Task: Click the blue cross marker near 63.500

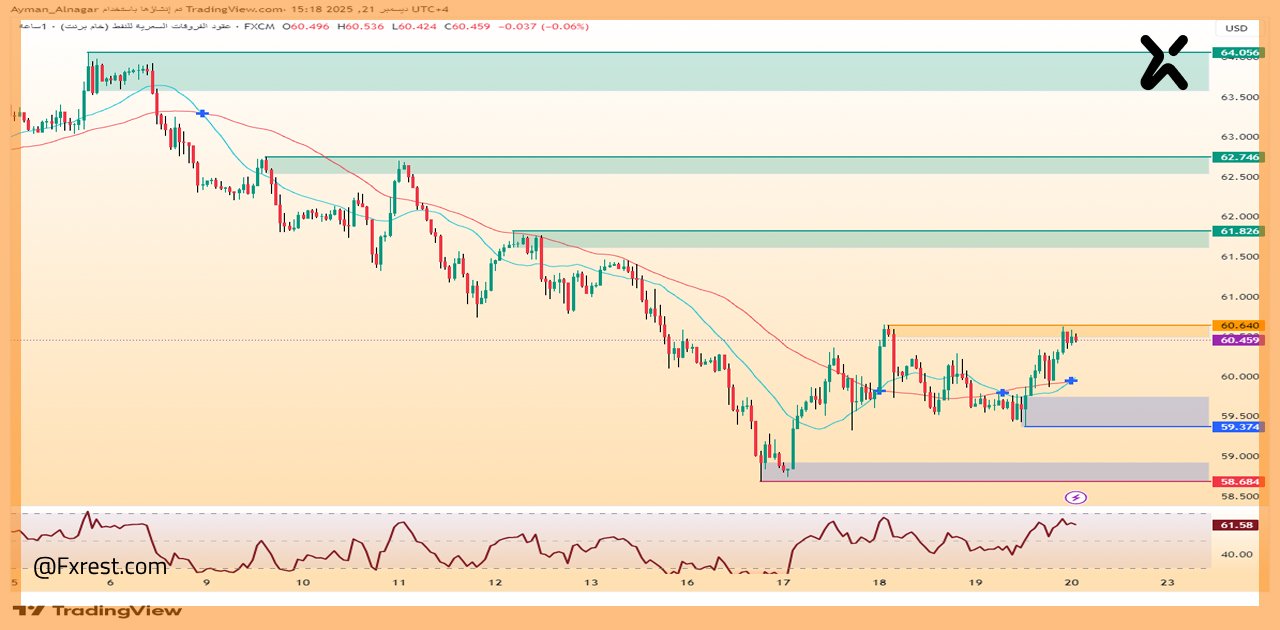Action: 203,114
